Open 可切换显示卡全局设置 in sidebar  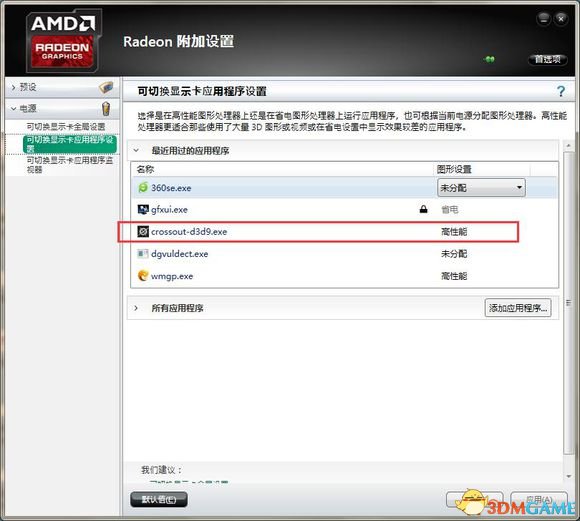(x=66, y=127)
